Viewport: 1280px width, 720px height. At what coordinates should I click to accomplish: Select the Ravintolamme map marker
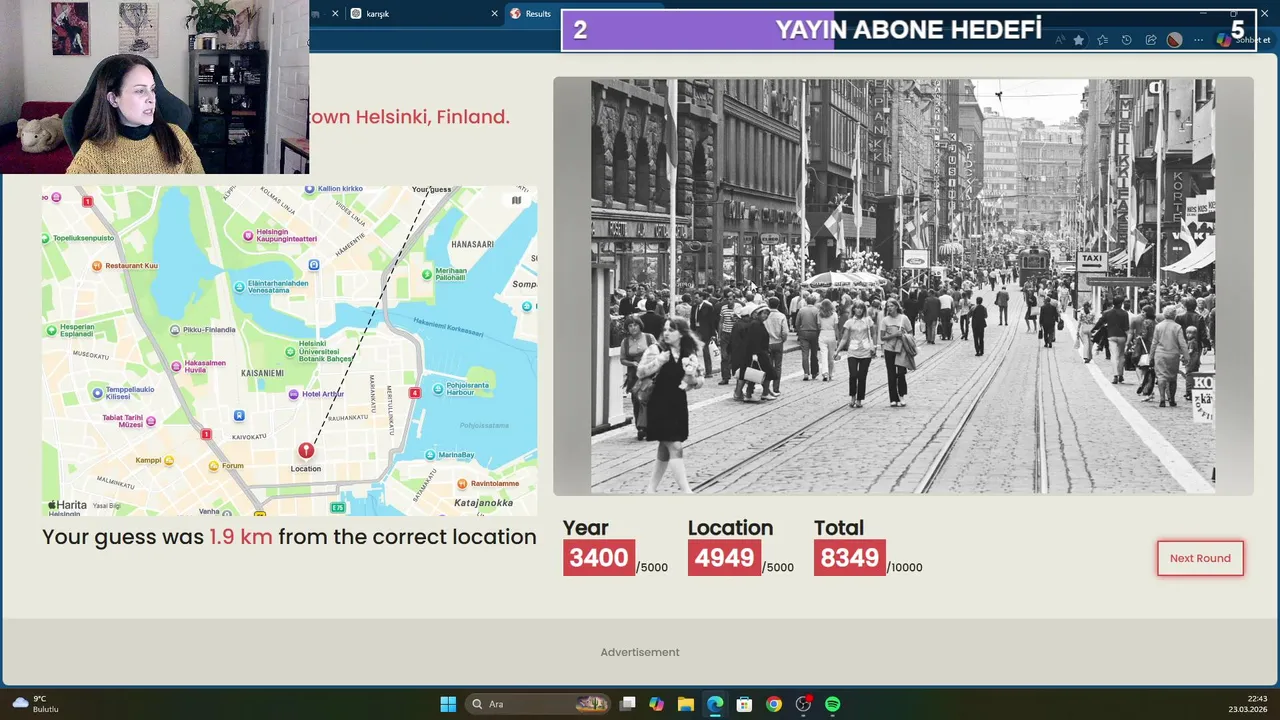[x=462, y=483]
